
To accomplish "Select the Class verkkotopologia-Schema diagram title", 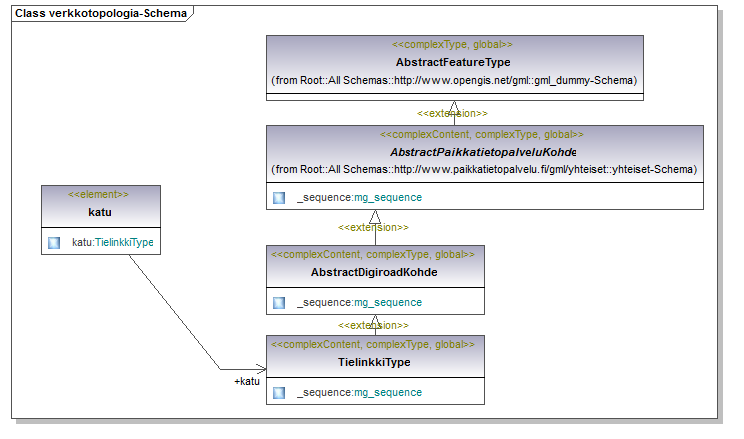I will point(98,13).
